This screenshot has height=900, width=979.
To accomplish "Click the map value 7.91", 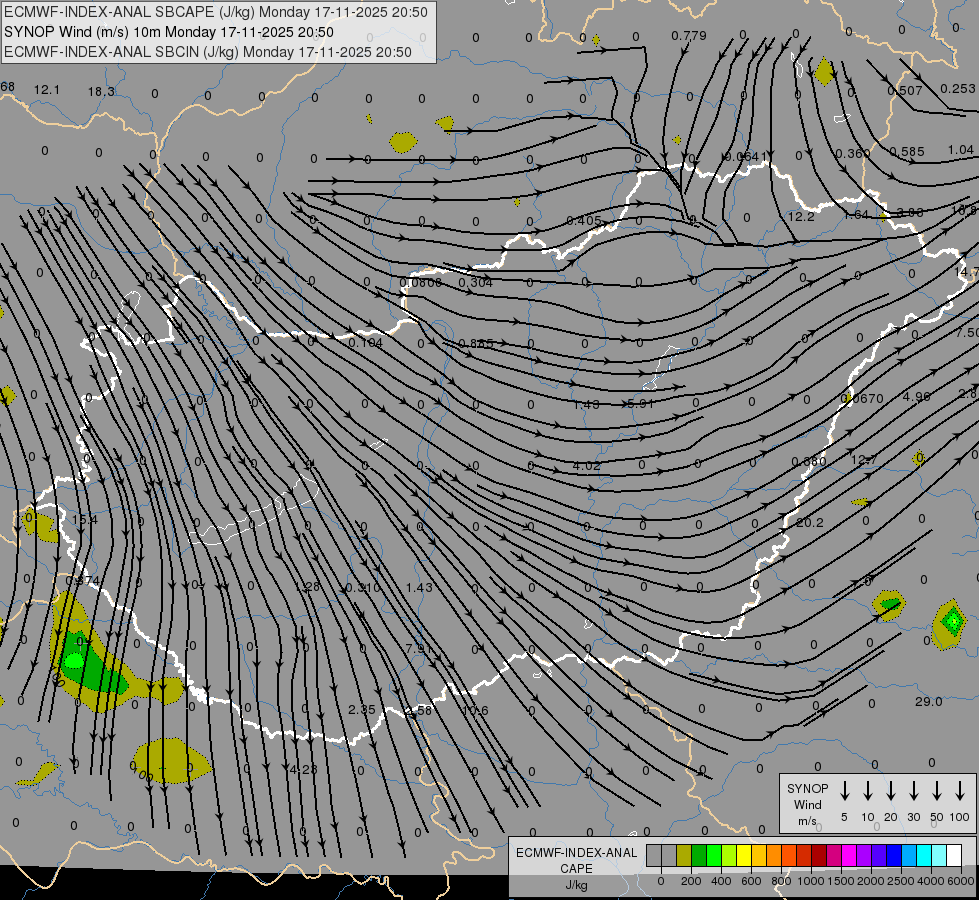I will (x=418, y=648).
